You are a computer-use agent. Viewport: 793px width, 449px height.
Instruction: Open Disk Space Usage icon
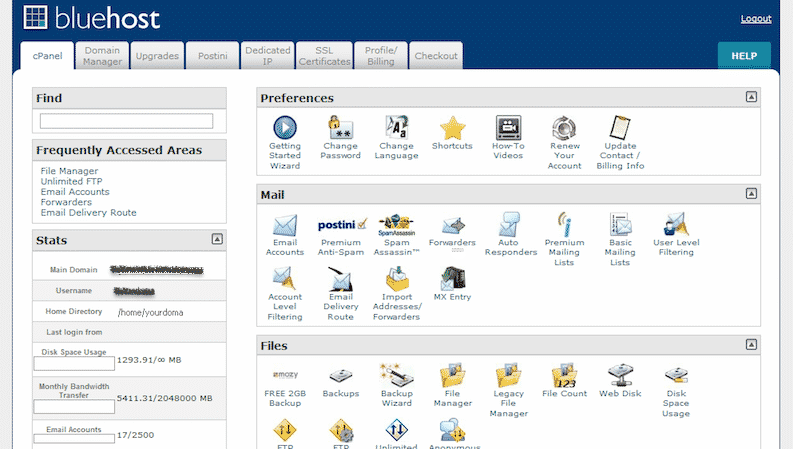(x=676, y=375)
